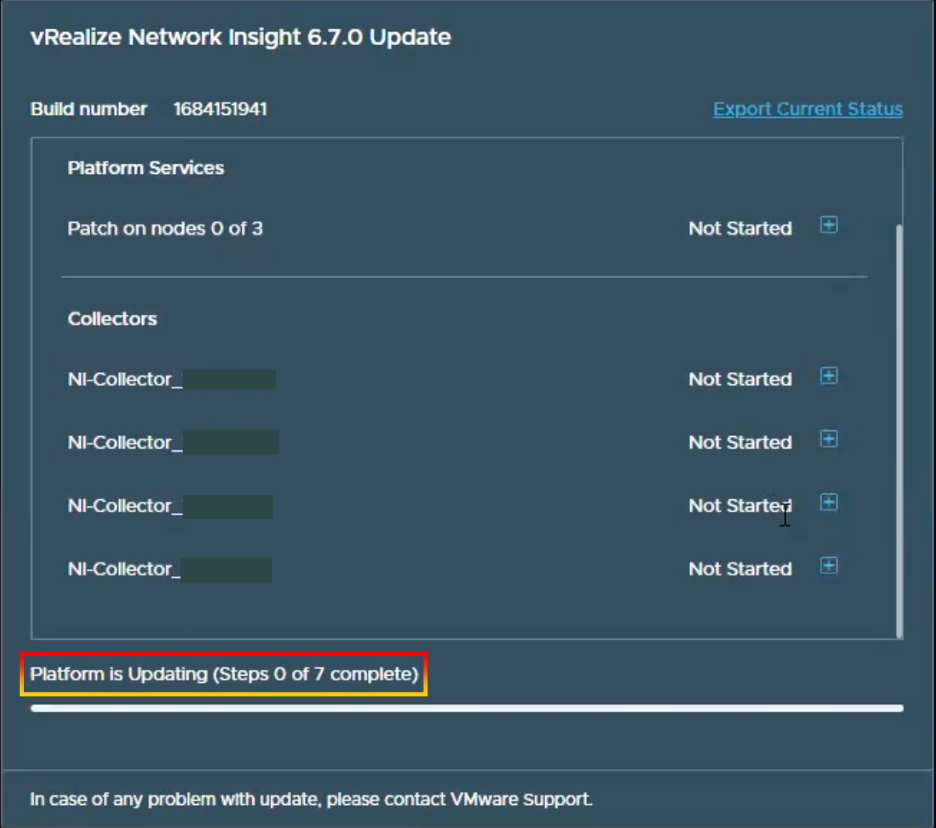
Task: Click the update status list scrollbar
Action: [899, 431]
